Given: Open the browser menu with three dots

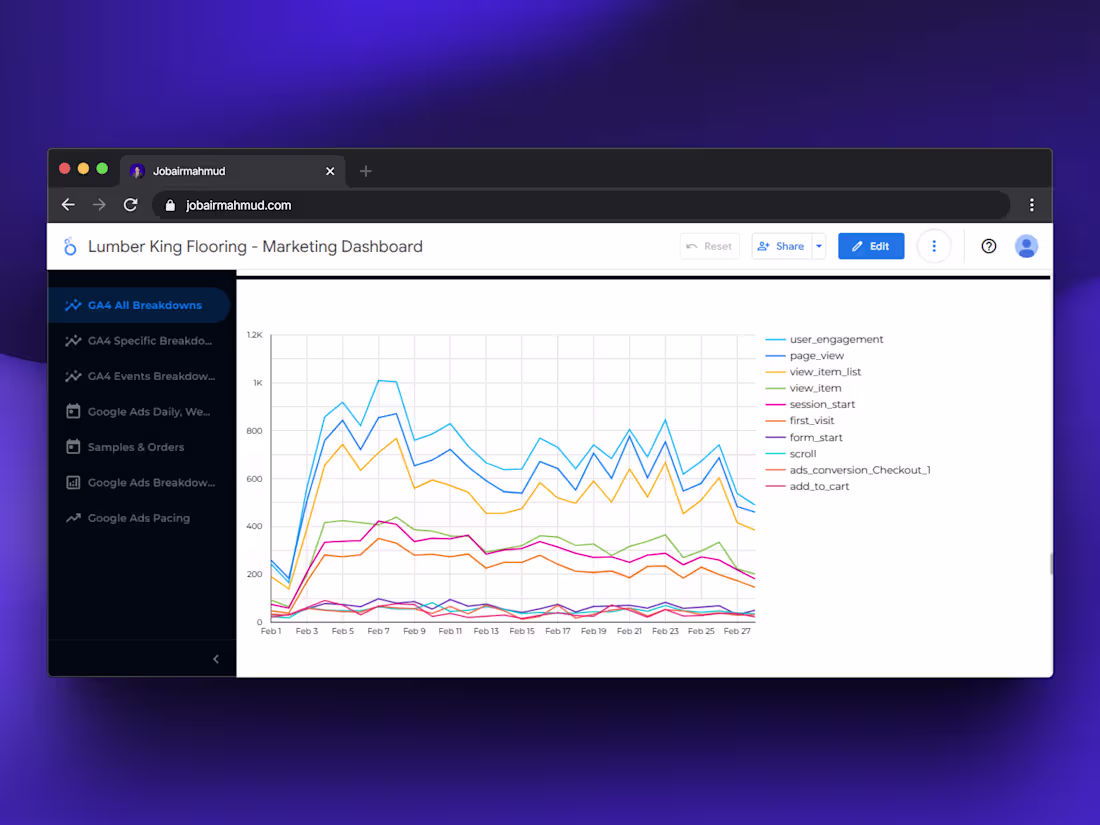Looking at the screenshot, I should tap(1032, 204).
